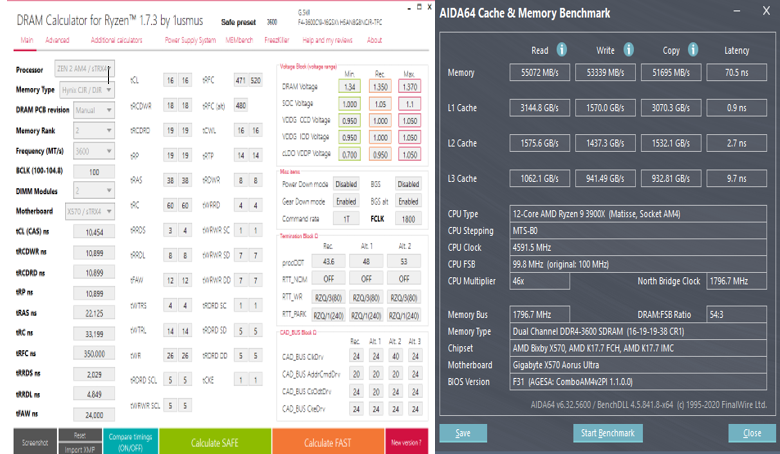Click the Read info icon in AIDA64

point(562,49)
